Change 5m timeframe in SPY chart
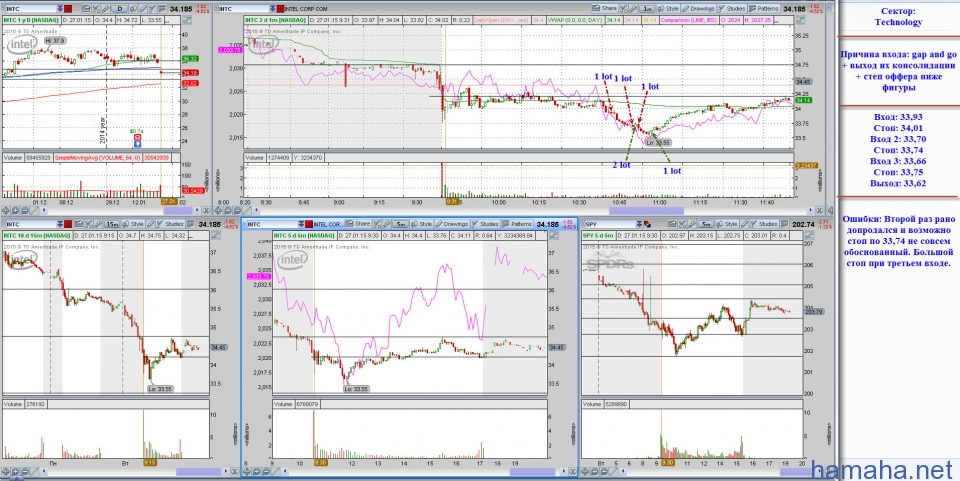This screenshot has height=481, width=960. click(x=705, y=224)
